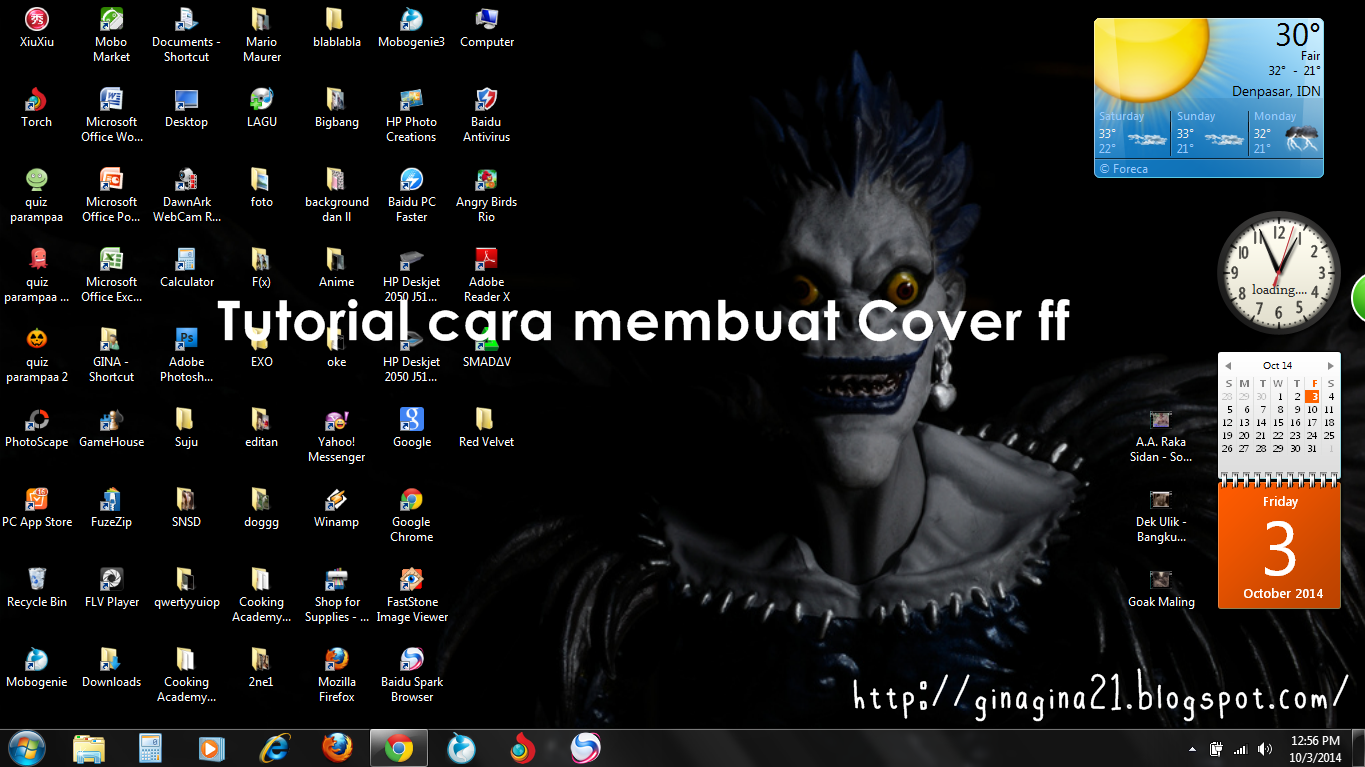Click the GameHouse shortcut
Image resolution: width=1365 pixels, height=767 pixels.
[111, 427]
